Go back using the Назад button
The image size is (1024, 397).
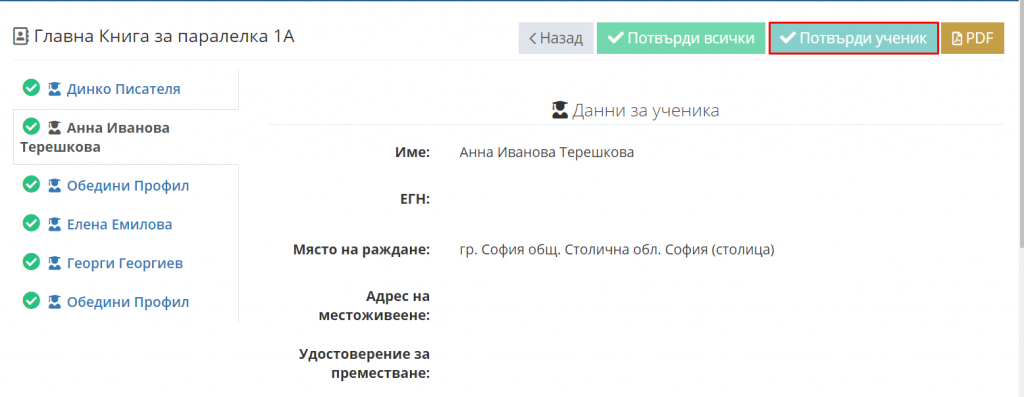point(556,39)
